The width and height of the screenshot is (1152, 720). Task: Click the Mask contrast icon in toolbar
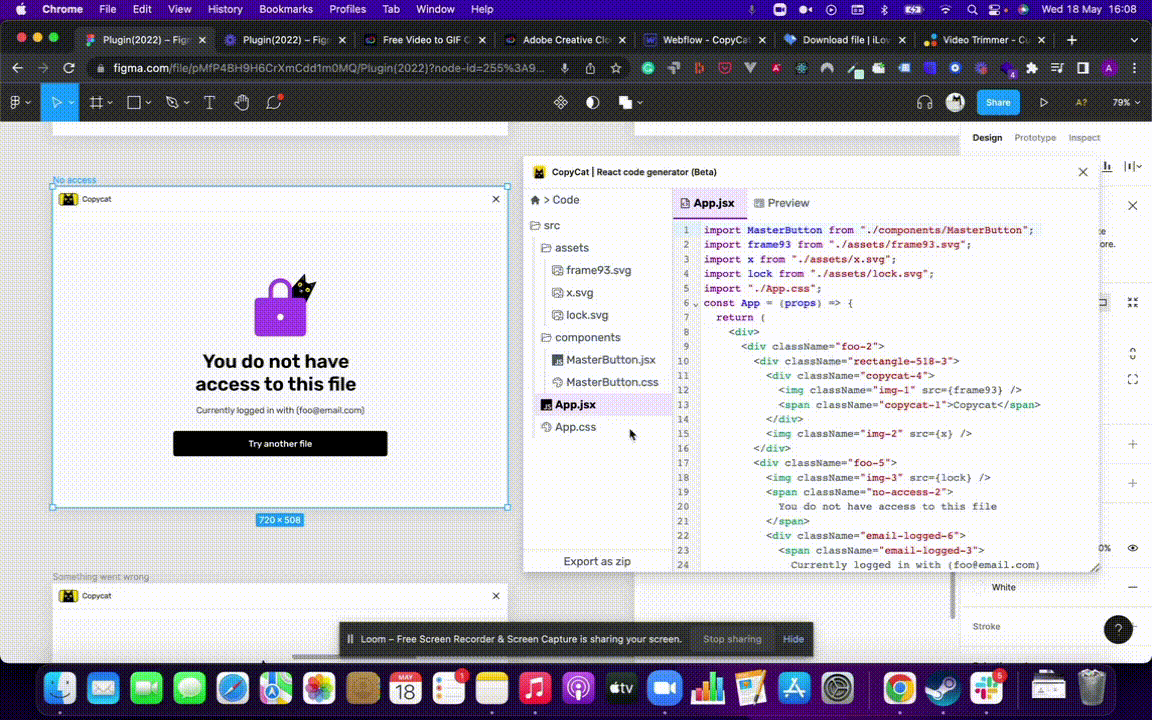tap(593, 103)
